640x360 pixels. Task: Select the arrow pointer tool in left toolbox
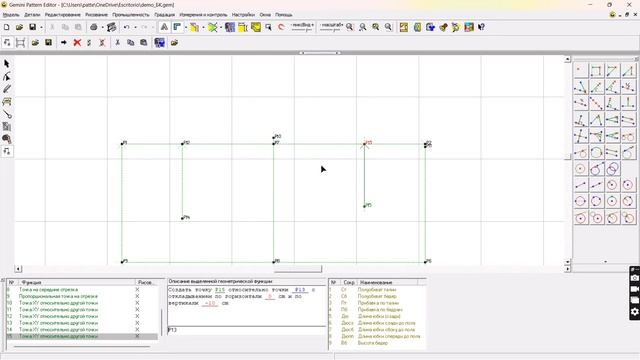(7, 64)
